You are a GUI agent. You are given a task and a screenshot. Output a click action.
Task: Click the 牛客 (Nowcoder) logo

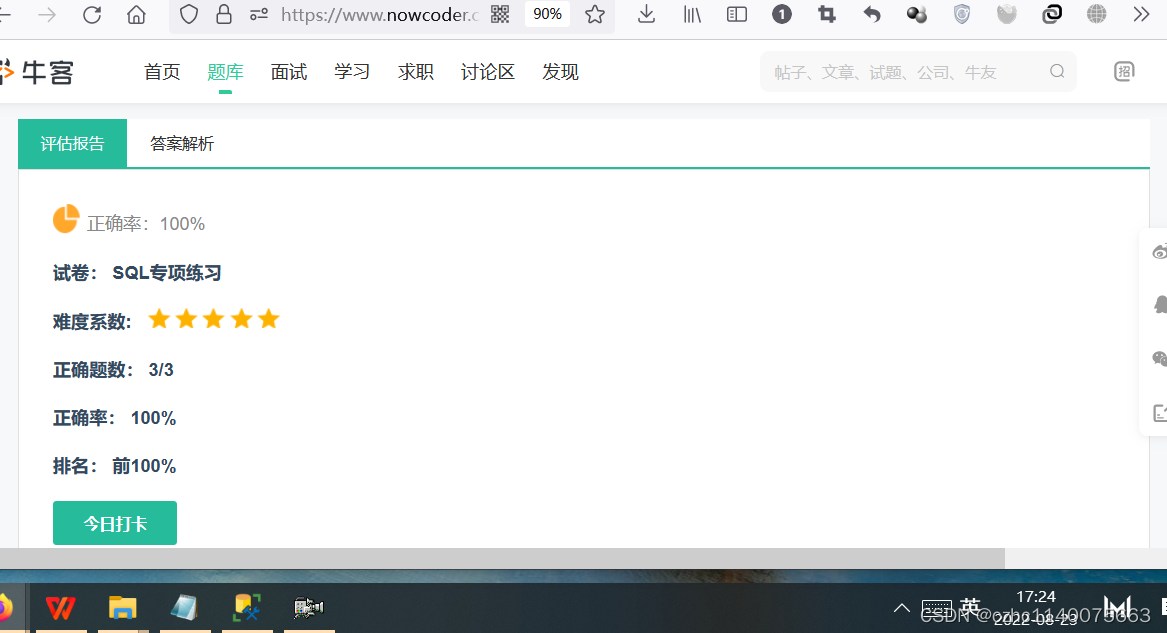tap(38, 71)
